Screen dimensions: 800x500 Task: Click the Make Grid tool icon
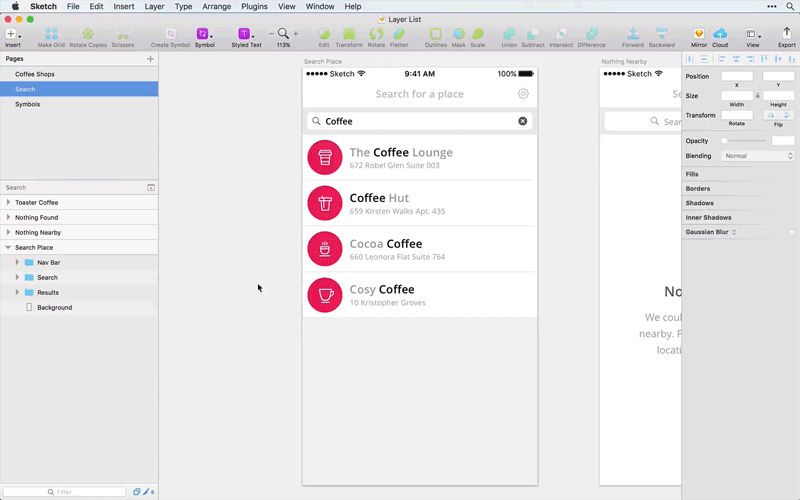(x=51, y=35)
